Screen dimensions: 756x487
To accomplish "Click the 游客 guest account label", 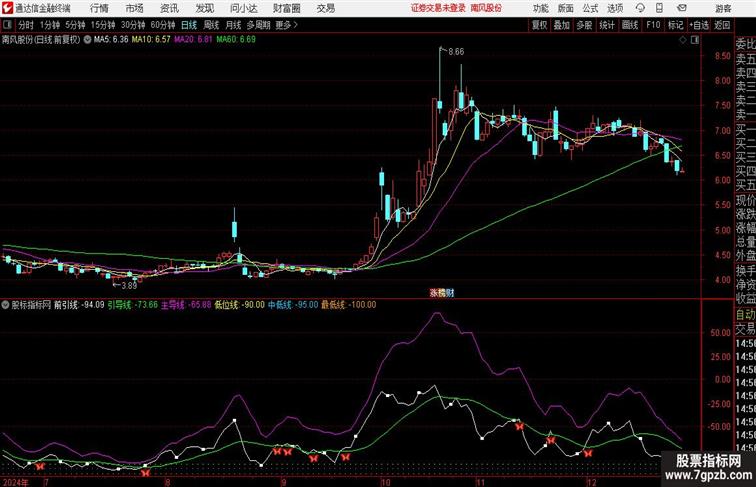I will tap(723, 9).
